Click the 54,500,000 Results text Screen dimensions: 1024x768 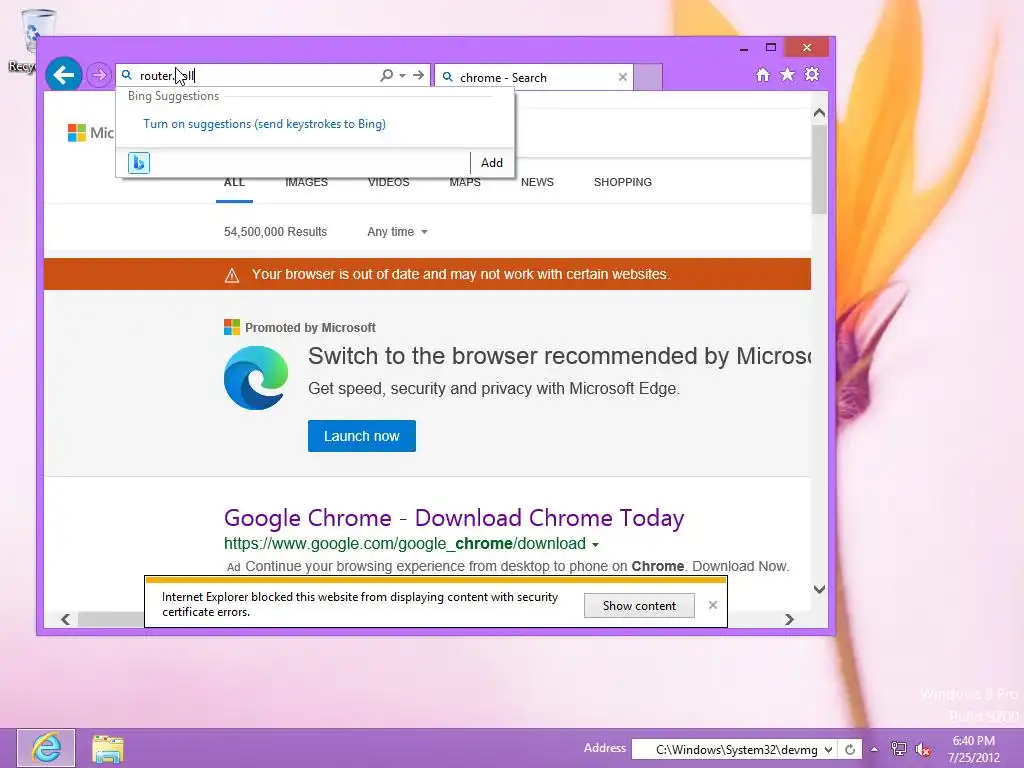coord(275,232)
